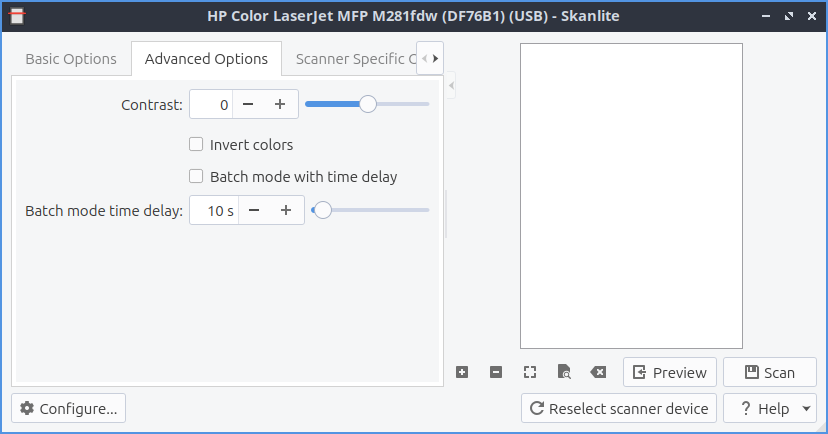
Task: Toggle Batch mode with time delay
Action: (x=196, y=177)
